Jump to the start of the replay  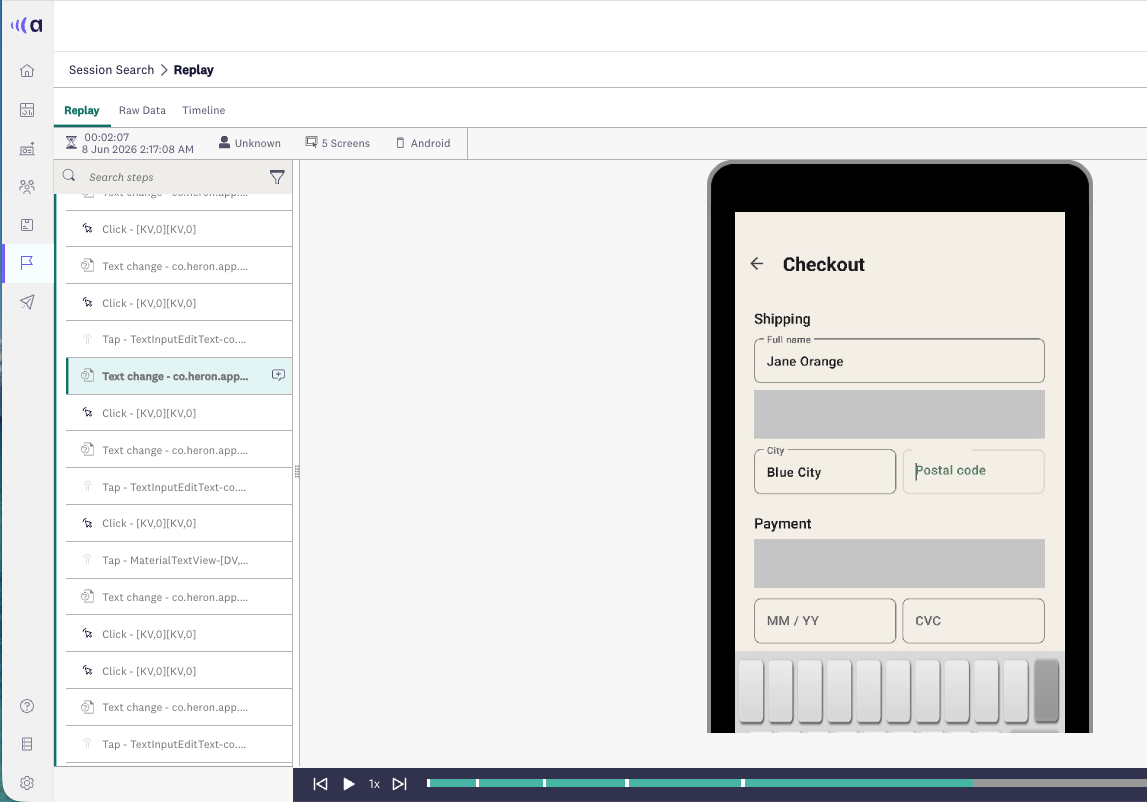click(320, 784)
